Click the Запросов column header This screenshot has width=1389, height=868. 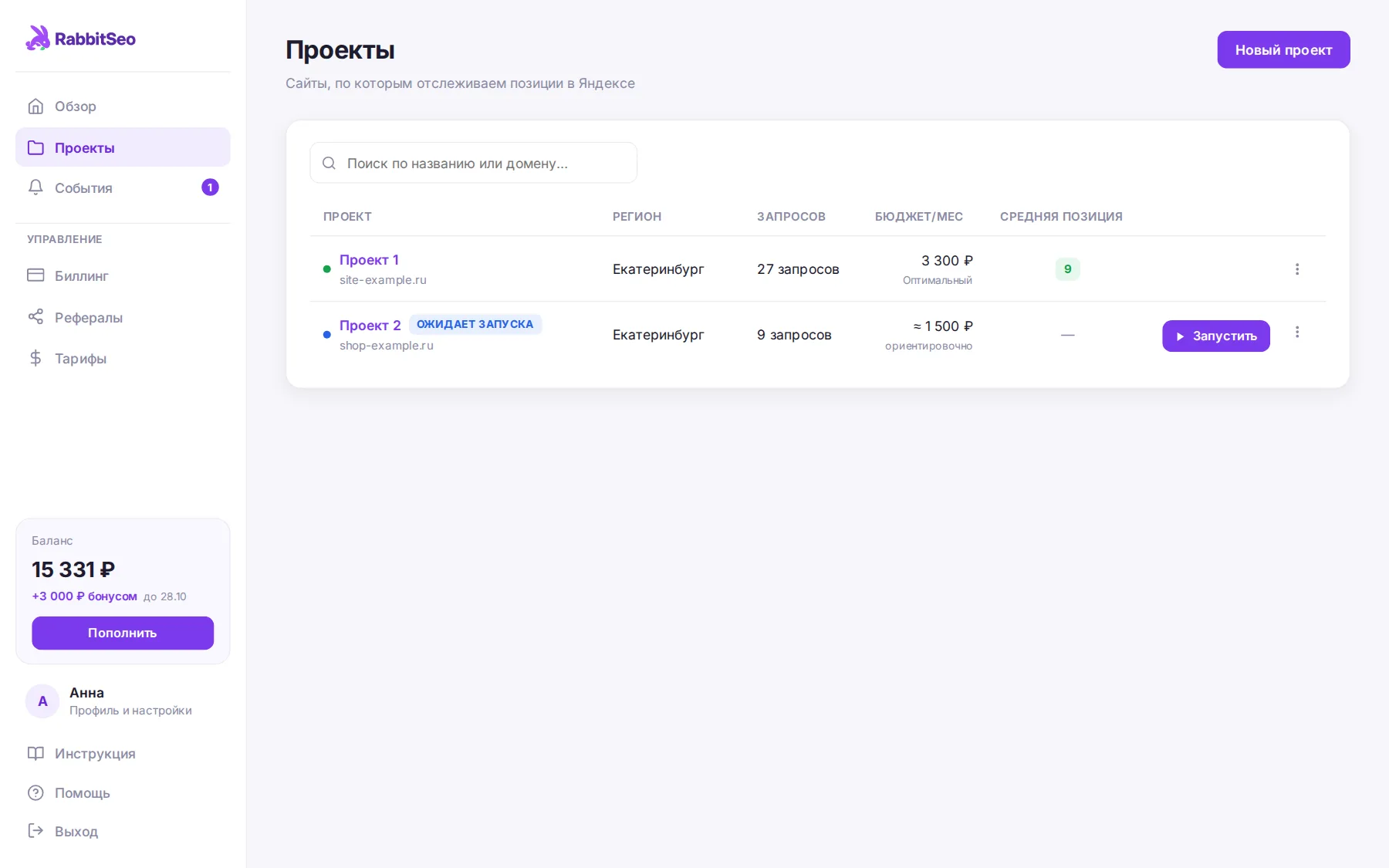pos(791,217)
